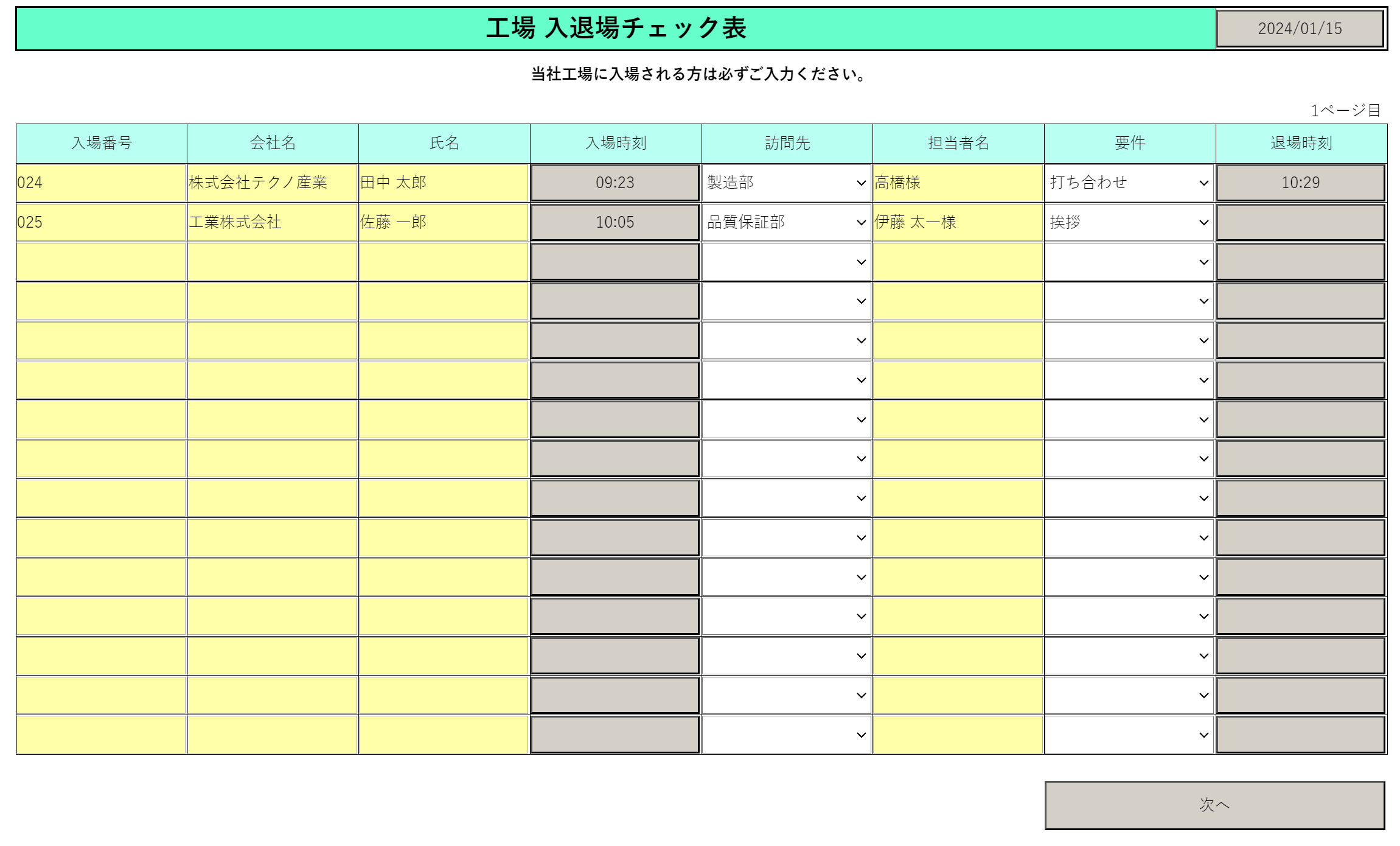1400x846 pixels.
Task: Click the instruction text 当社工場に入場される方は必ずご入力ください。
Action: click(698, 74)
